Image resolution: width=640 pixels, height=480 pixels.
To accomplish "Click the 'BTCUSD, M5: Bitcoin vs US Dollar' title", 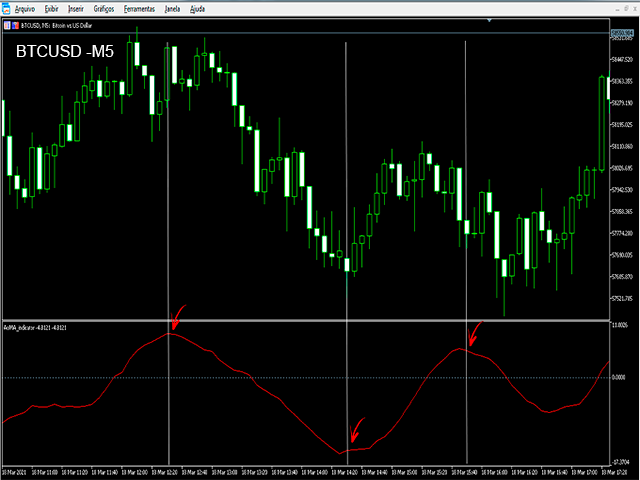I will pos(56,26).
